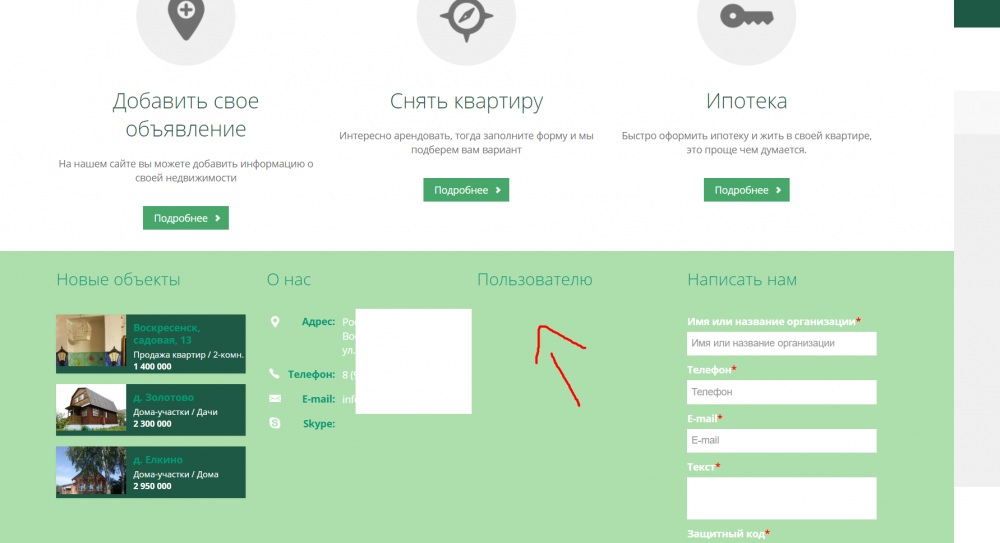Click the key icon above Ипотека
The width and height of the screenshot is (1000, 543).
pyautogui.click(x=745, y=17)
